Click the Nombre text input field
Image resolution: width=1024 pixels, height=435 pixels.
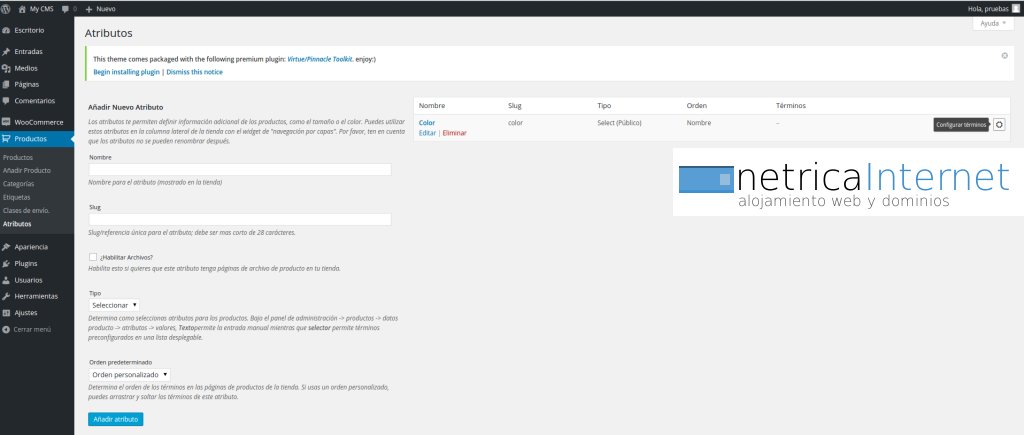coord(239,170)
